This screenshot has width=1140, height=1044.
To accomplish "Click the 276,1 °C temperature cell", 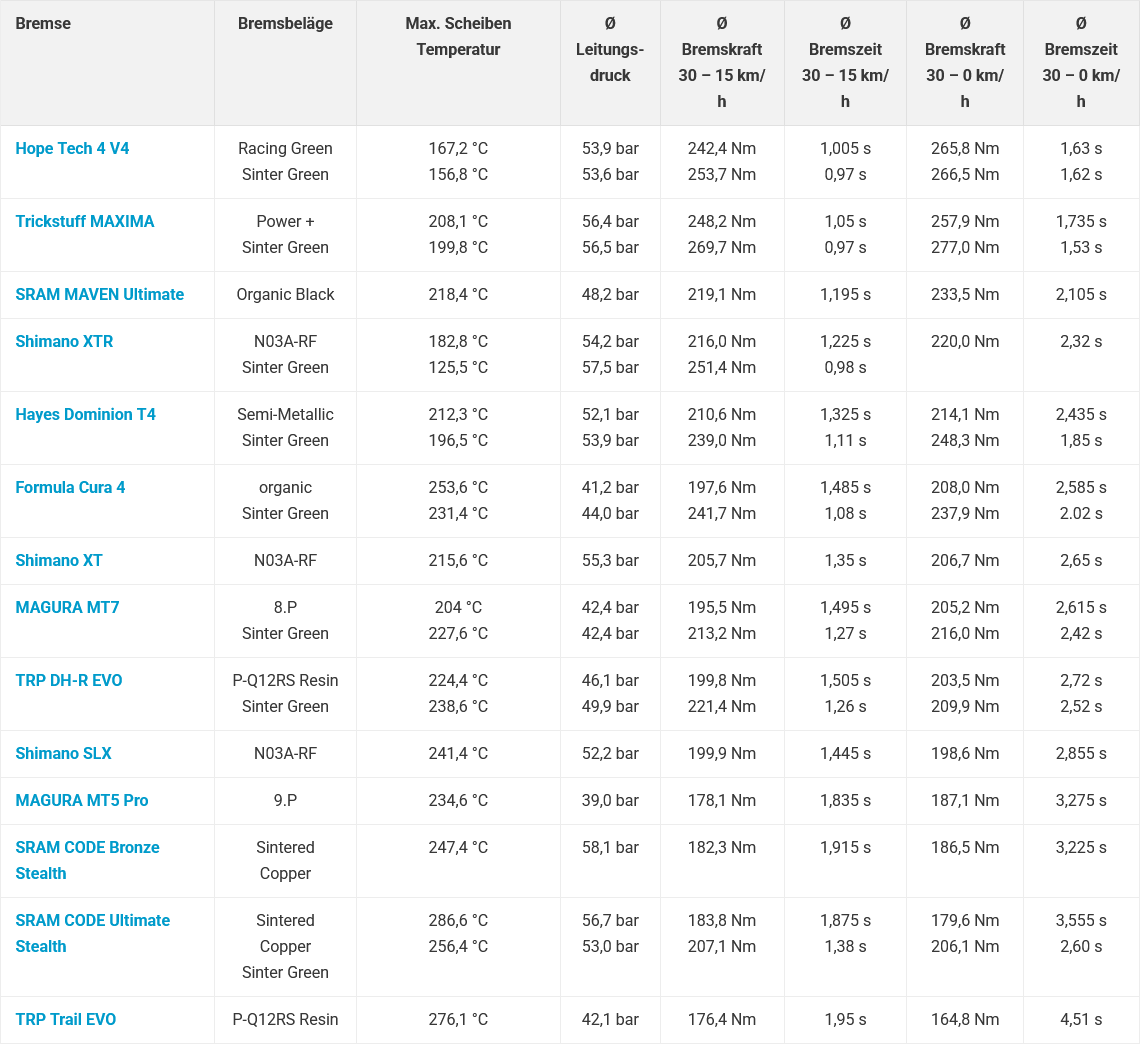I will 458,1019.
